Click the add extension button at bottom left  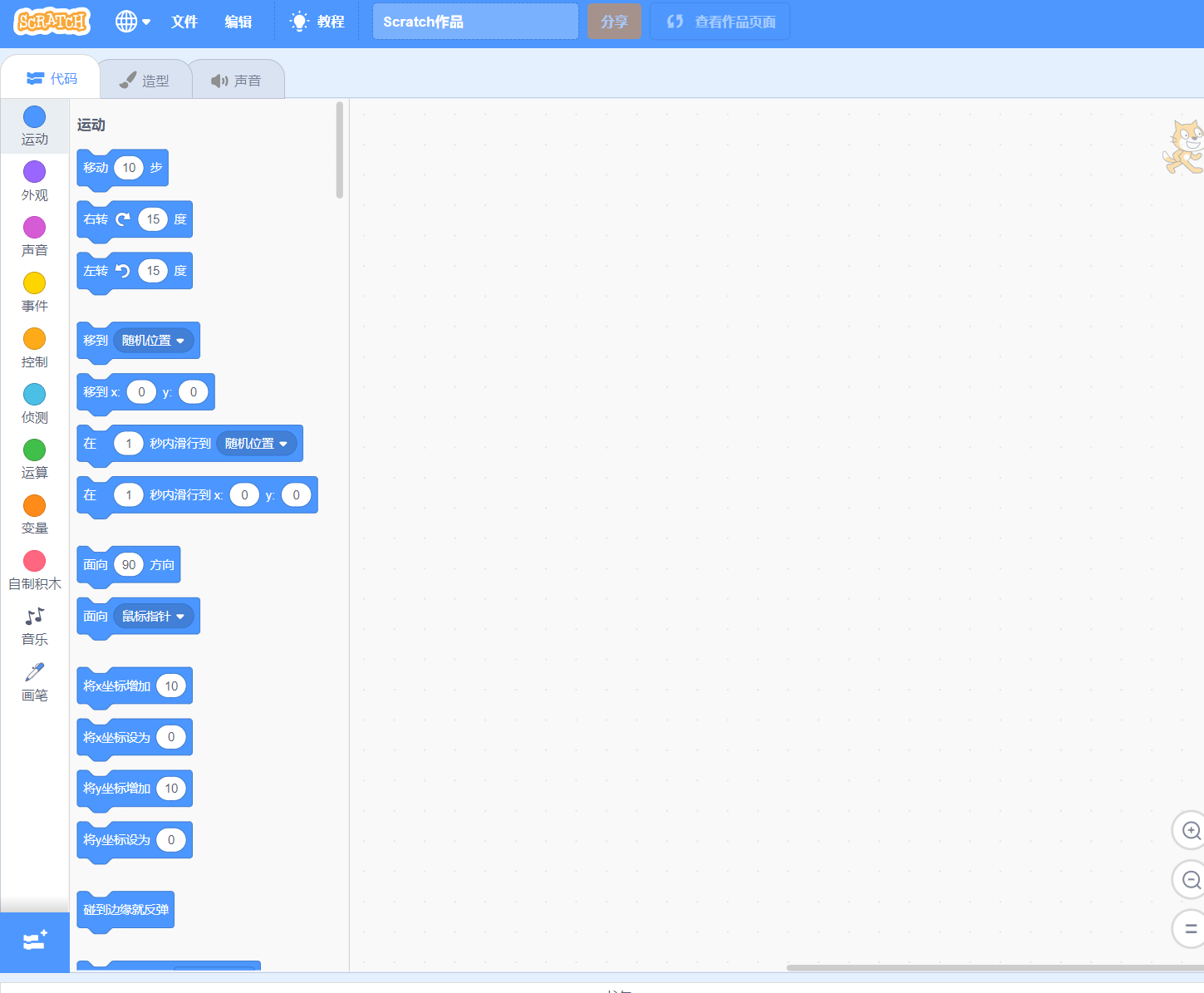tap(34, 940)
